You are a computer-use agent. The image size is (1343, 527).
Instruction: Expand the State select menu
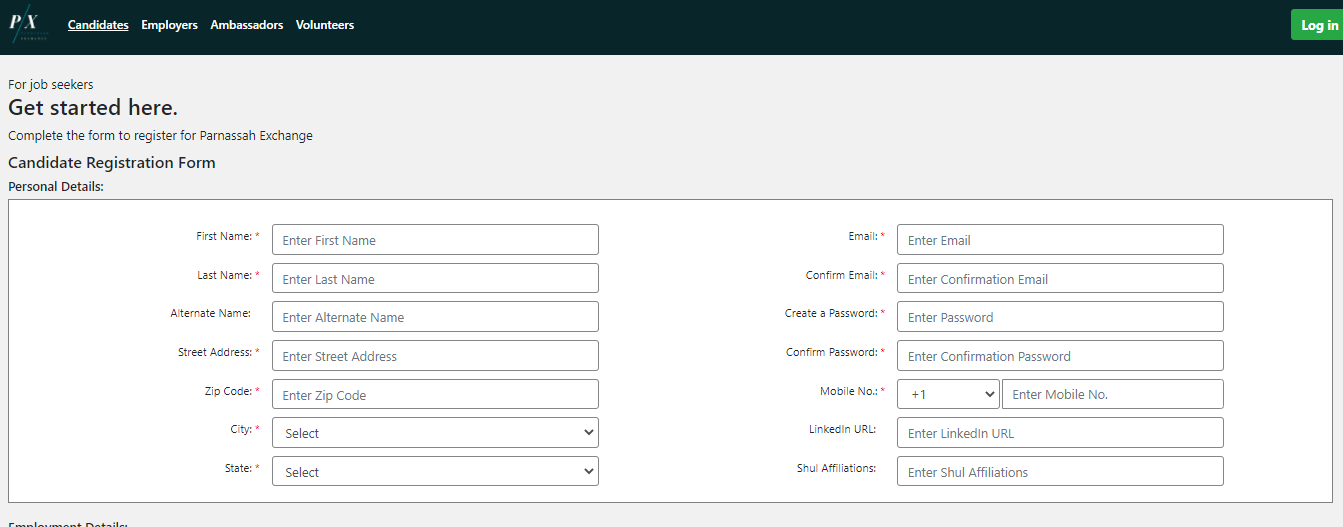tap(435, 472)
